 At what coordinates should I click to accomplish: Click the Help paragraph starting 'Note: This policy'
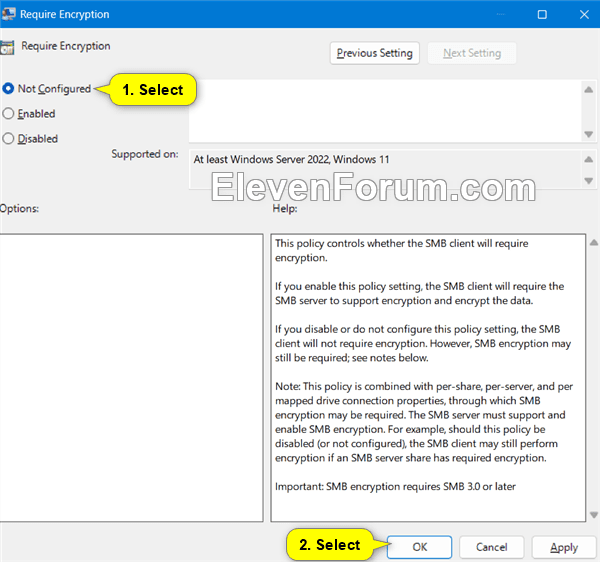[424, 422]
